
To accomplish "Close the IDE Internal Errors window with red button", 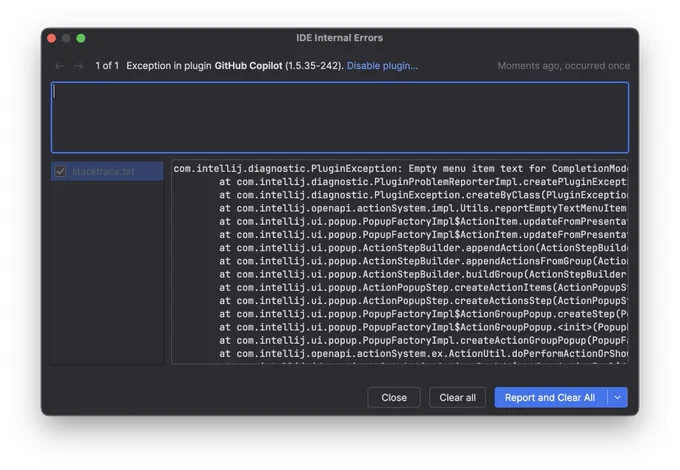I will pyautogui.click(x=52, y=38).
